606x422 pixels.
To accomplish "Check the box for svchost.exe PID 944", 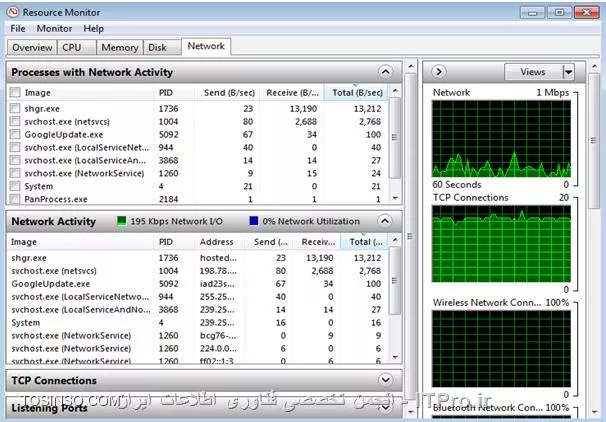I will point(15,147).
